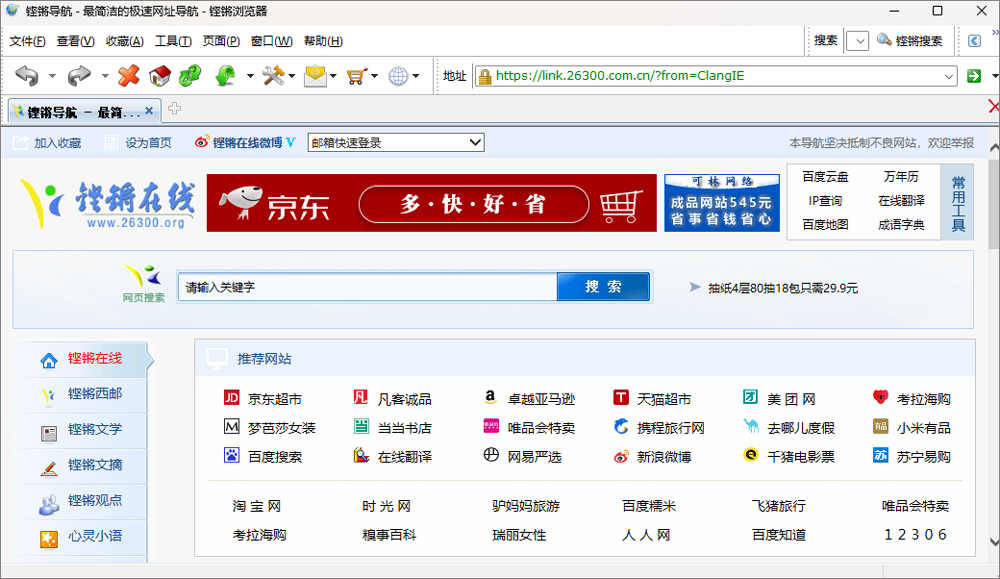
Task: Click the 常用工具 vertical tab
Action: [x=958, y=203]
